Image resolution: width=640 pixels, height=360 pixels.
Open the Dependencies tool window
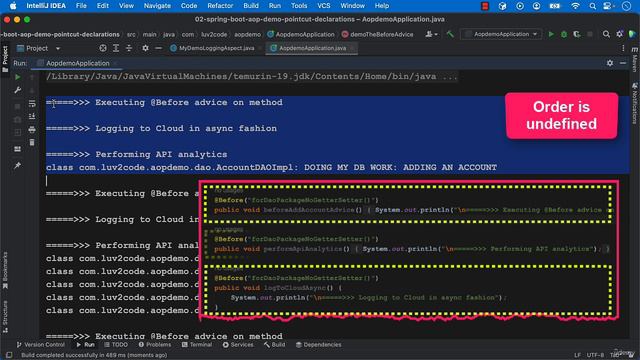[318, 345]
